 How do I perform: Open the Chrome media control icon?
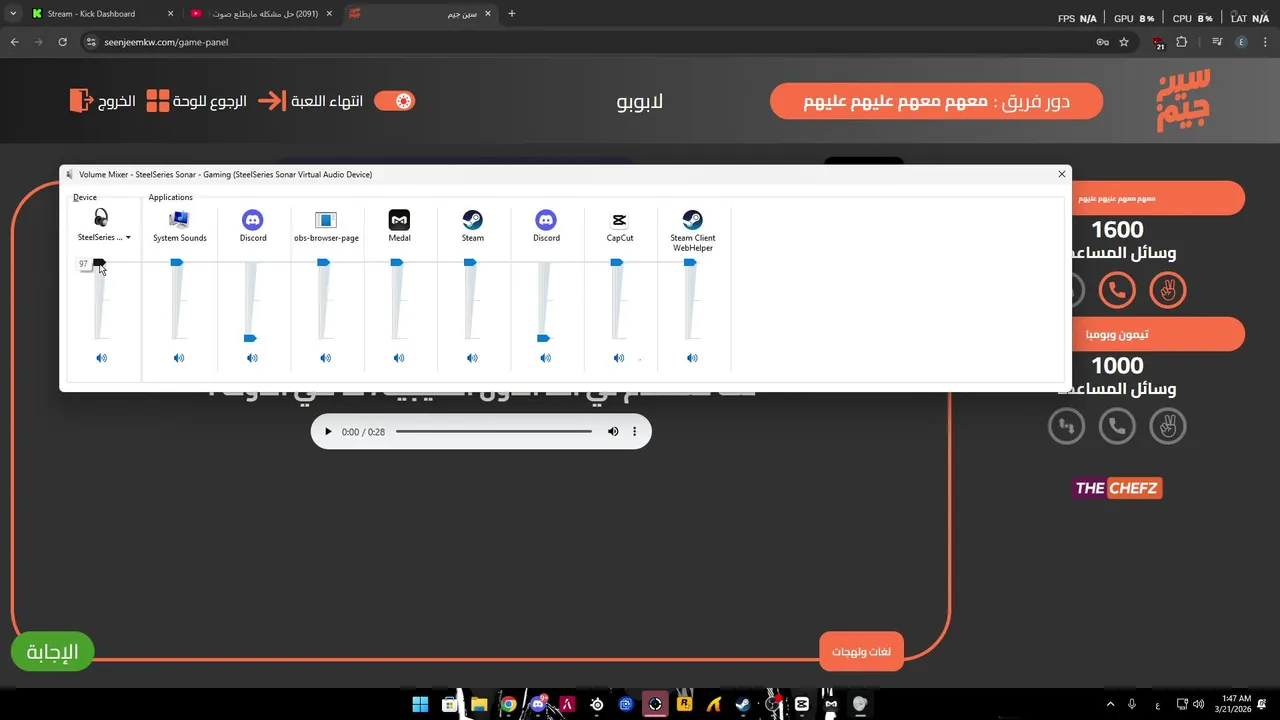[x=1217, y=42]
